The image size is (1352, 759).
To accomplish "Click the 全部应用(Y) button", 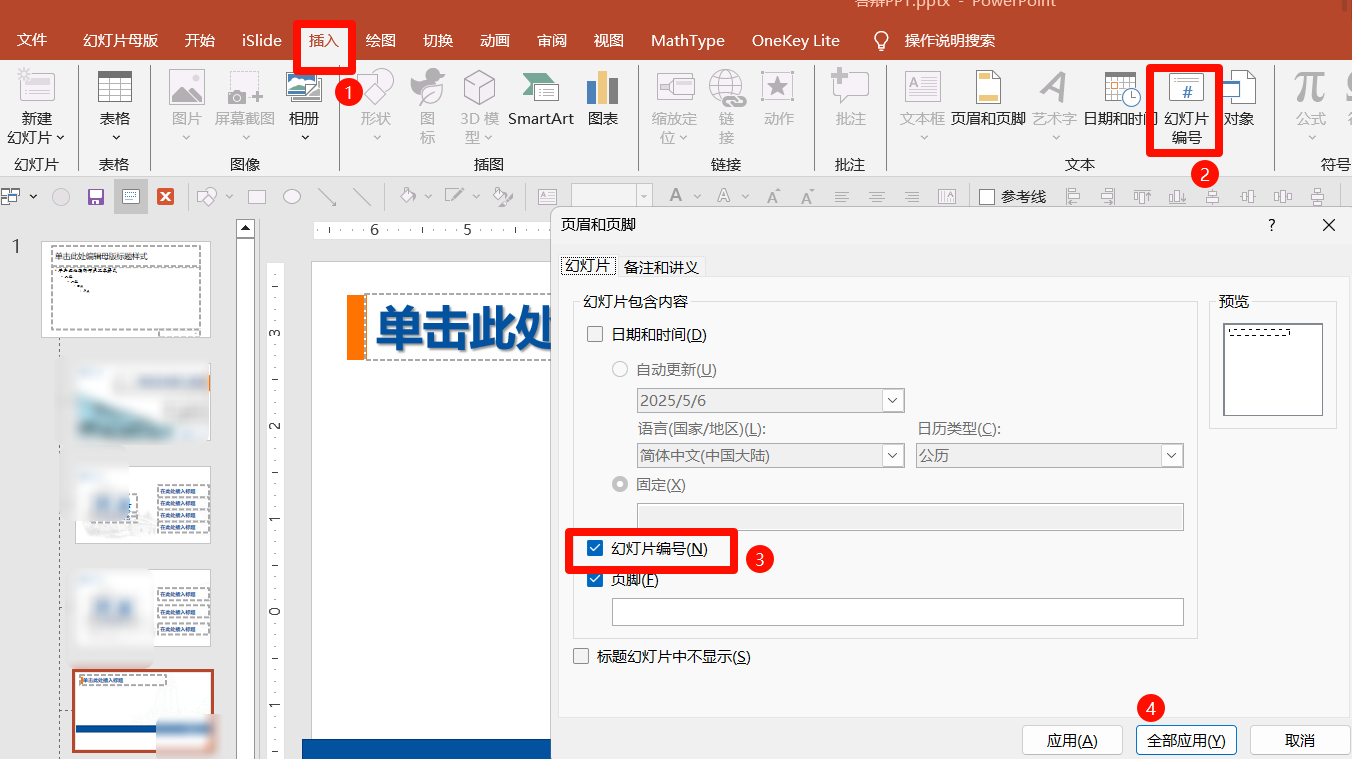I will point(1186,740).
